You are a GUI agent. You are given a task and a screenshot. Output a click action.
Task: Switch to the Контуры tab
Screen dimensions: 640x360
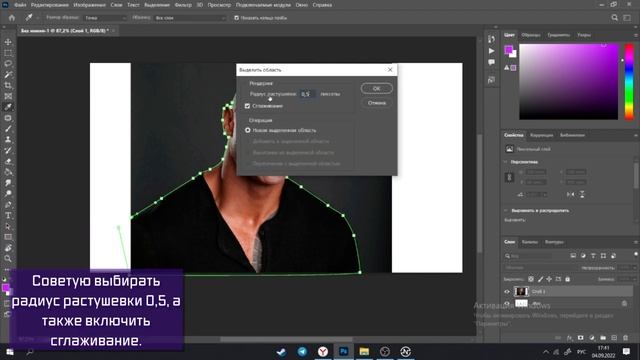pos(554,242)
